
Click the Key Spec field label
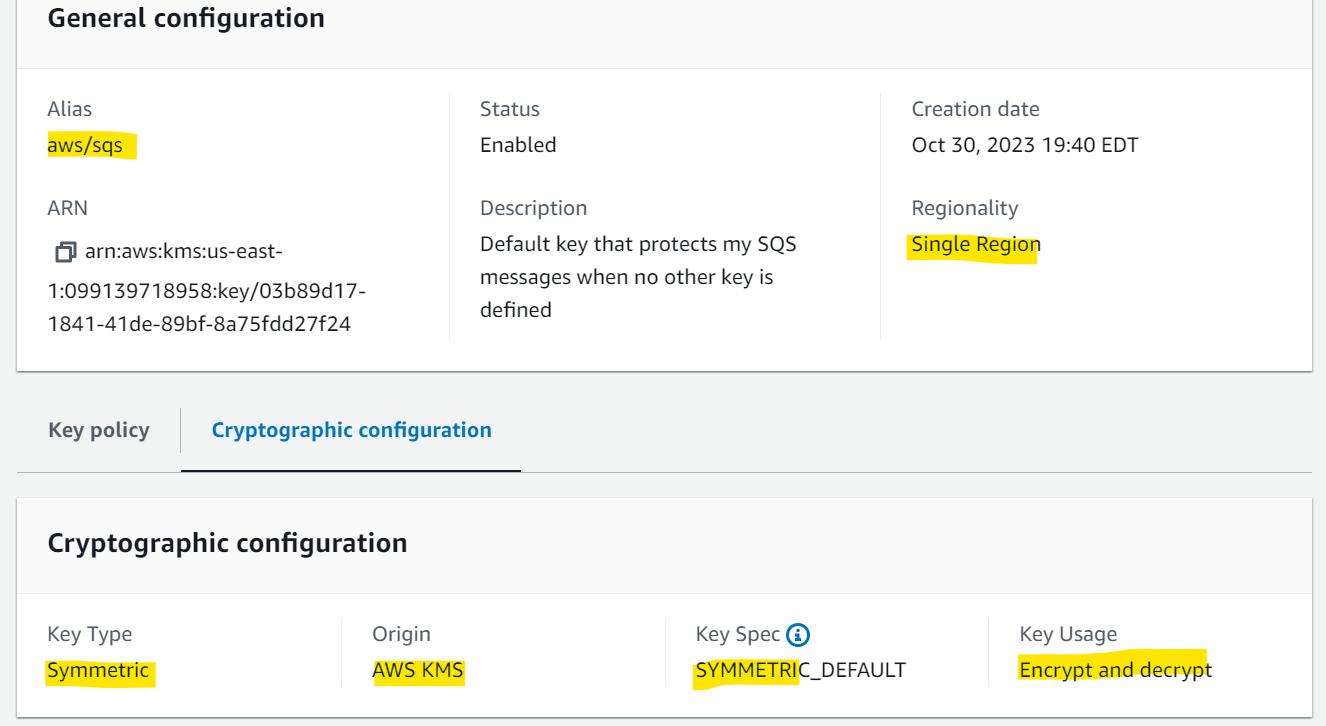click(738, 634)
